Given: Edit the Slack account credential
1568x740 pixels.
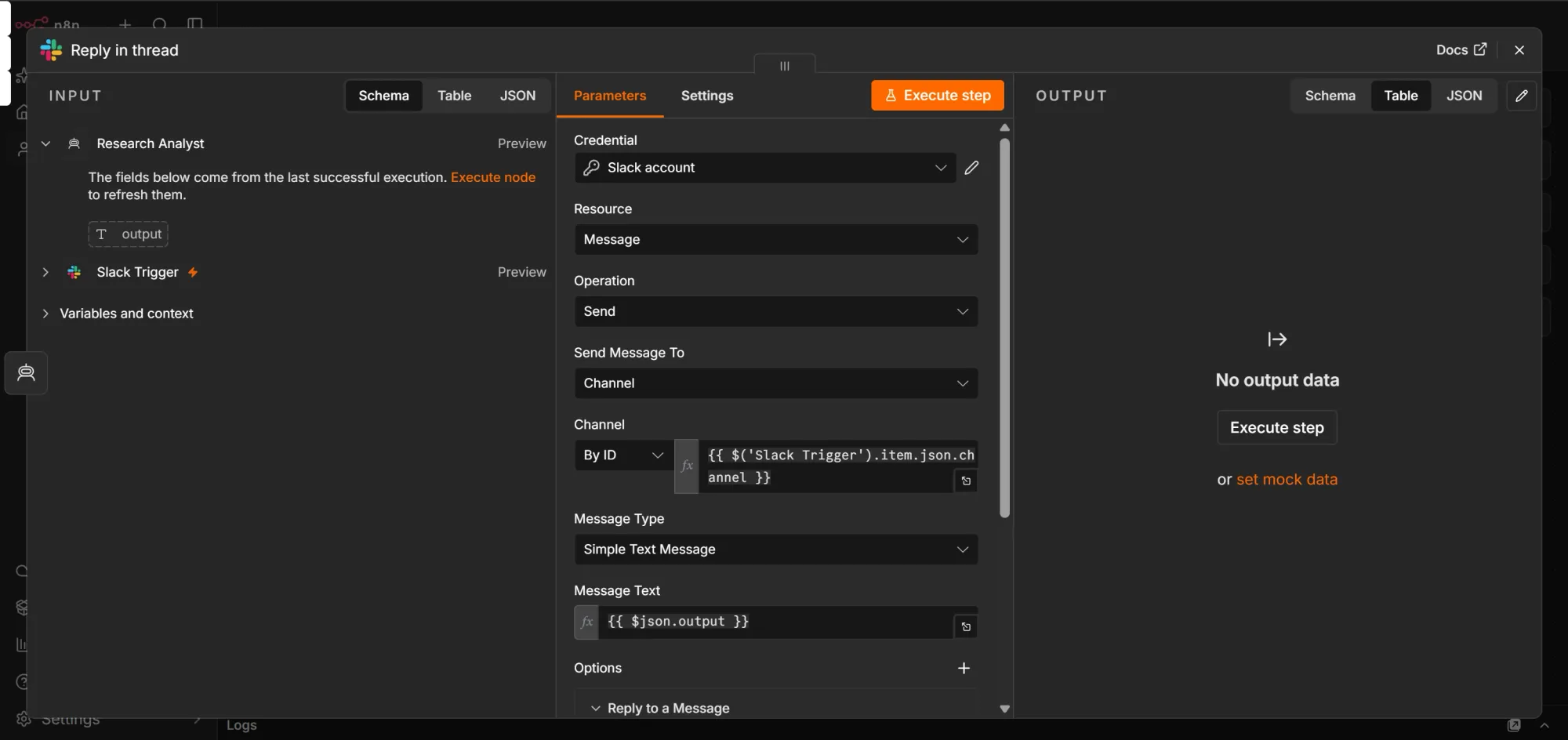Looking at the screenshot, I should click(x=971, y=168).
